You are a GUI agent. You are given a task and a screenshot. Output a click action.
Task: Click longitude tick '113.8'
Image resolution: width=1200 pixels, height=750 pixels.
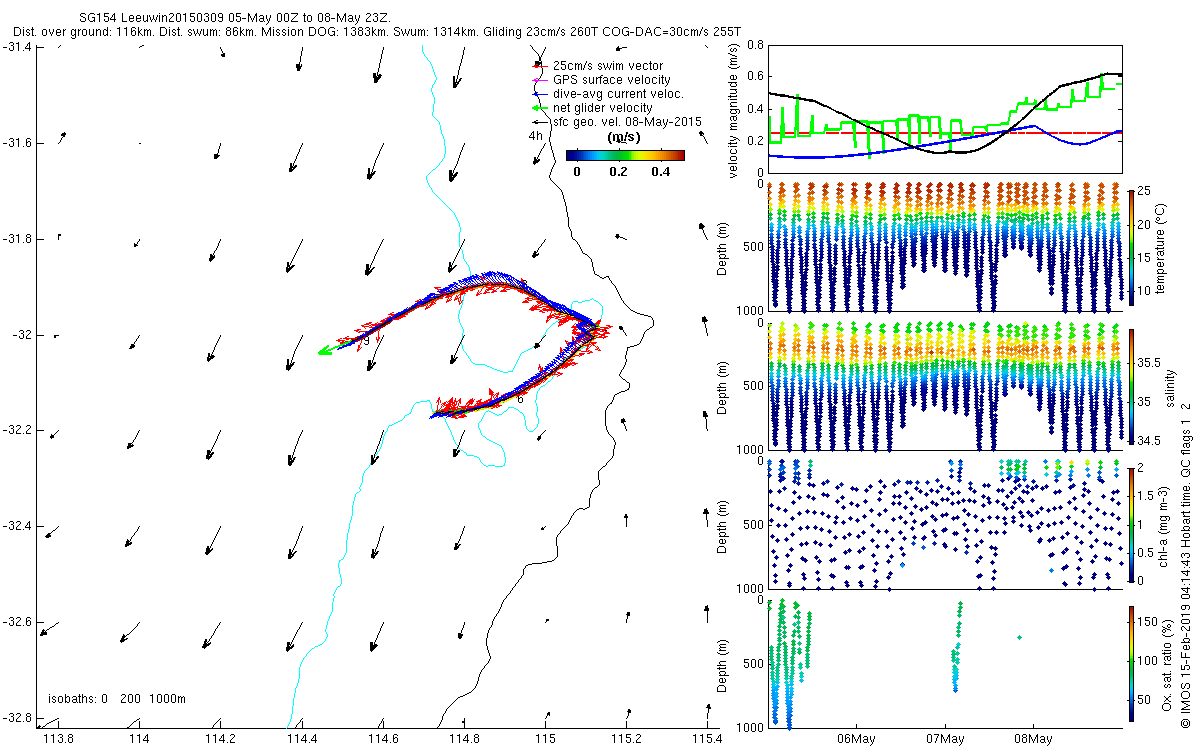(x=59, y=739)
